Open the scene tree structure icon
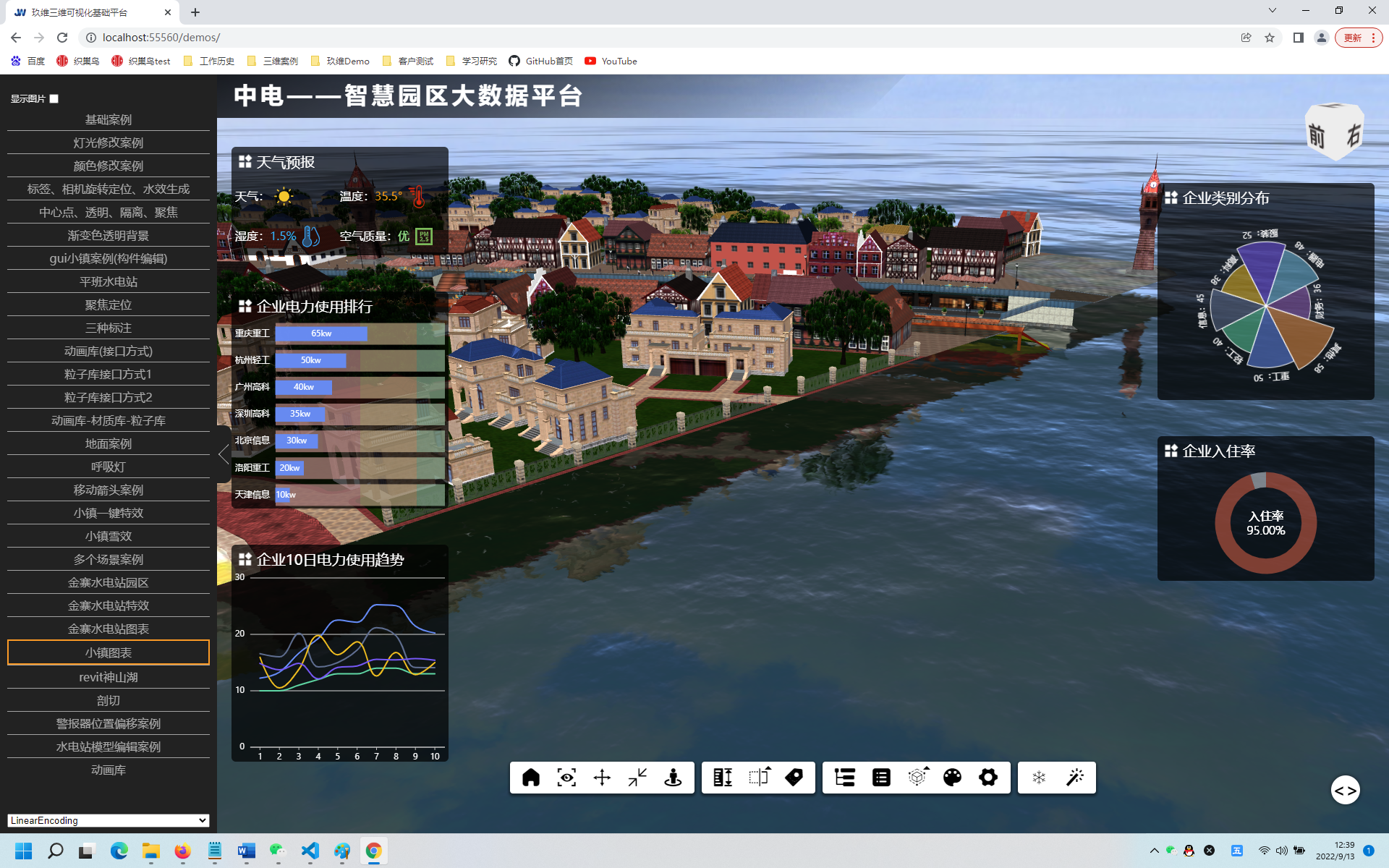Image resolution: width=1389 pixels, height=868 pixels. tap(845, 778)
